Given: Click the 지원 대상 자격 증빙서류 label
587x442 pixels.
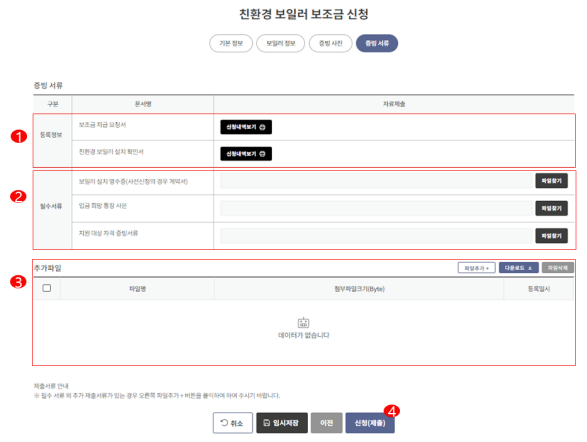Looking at the screenshot, I should 108,233.
